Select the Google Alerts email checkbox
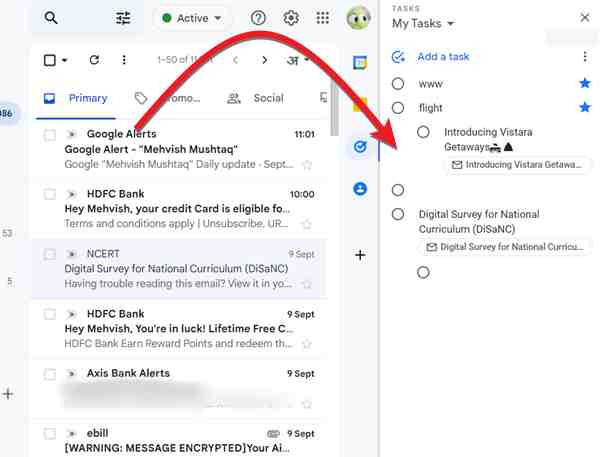The width and height of the screenshot is (600, 457). point(50,135)
